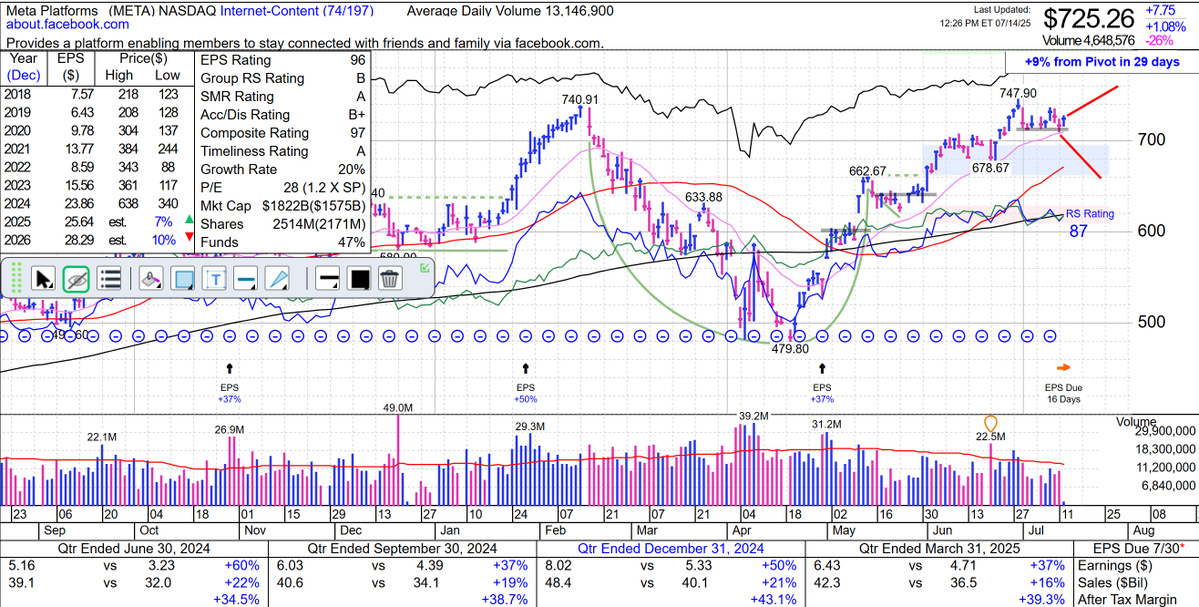1199x607 pixels.
Task: Click the Volume 4,648,576 readout
Action: pos(1089,40)
